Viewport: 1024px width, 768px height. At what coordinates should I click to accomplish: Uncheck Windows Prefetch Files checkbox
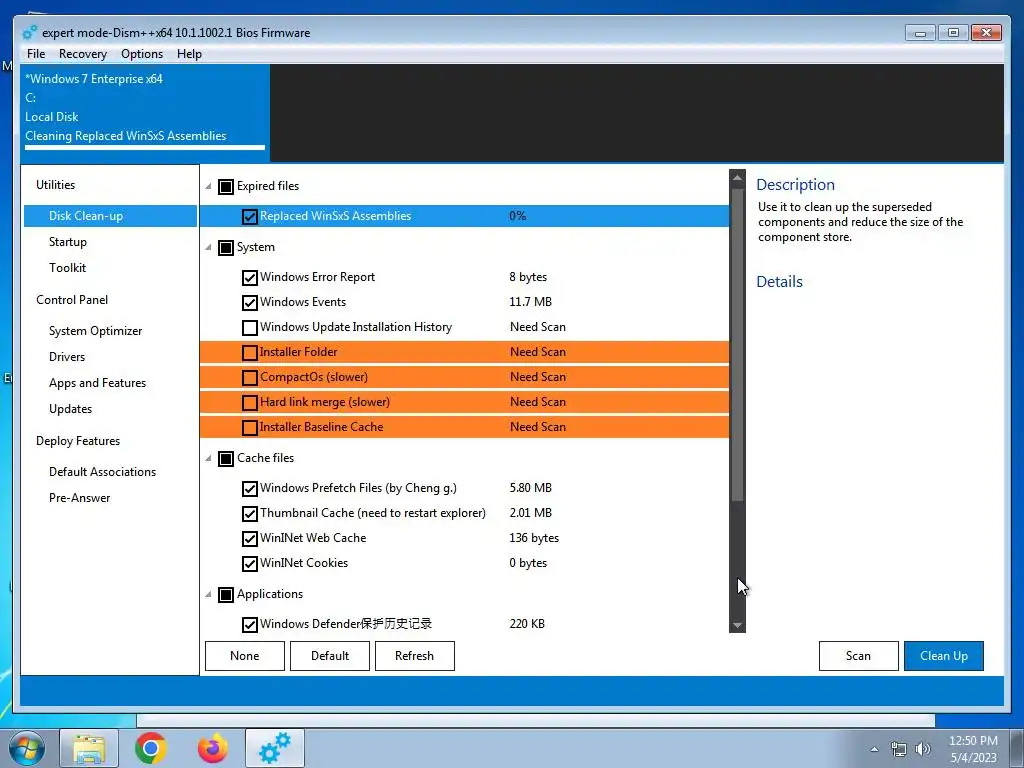coord(249,488)
